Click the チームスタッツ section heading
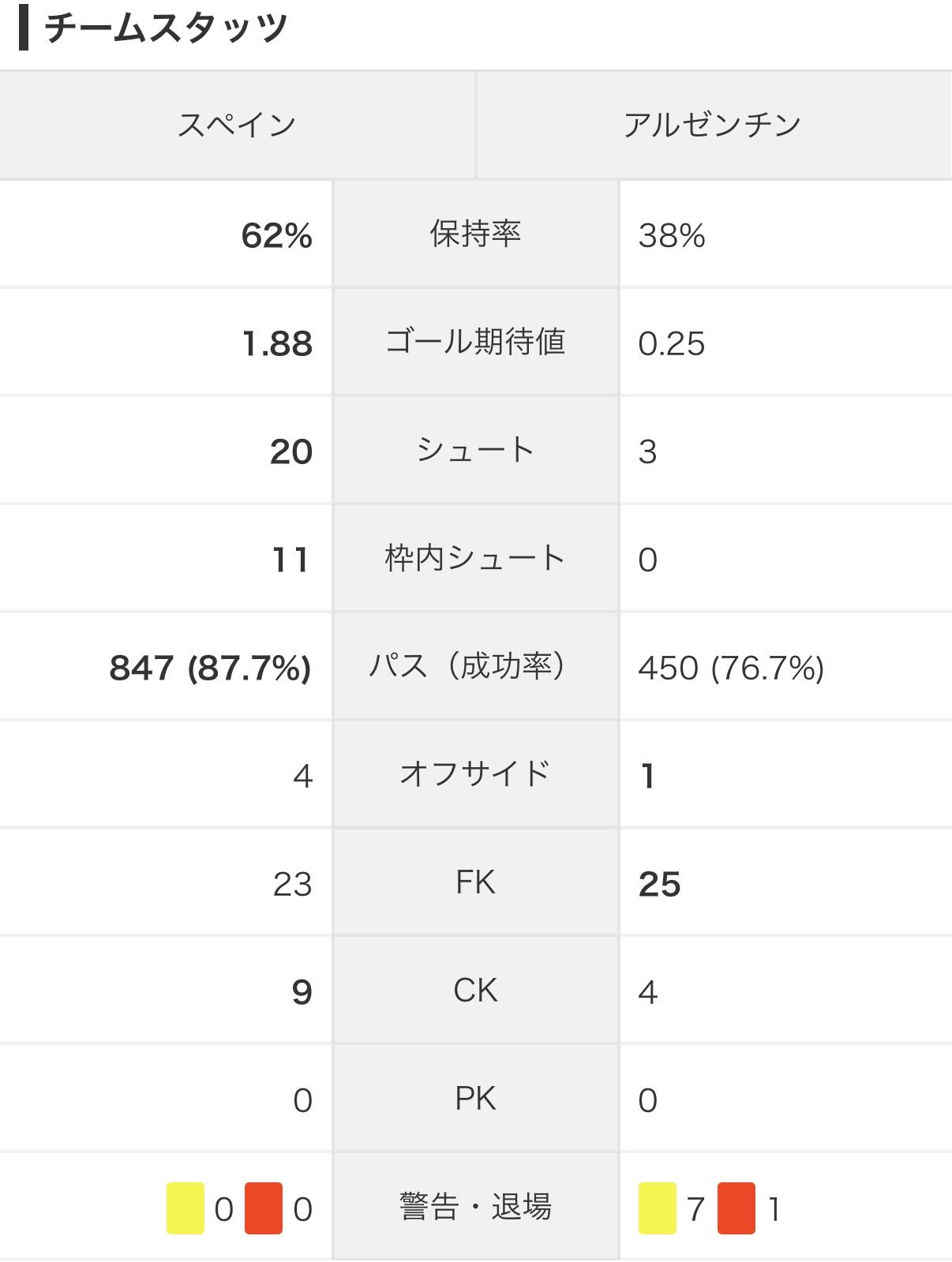The width and height of the screenshot is (952, 1262). click(166, 28)
